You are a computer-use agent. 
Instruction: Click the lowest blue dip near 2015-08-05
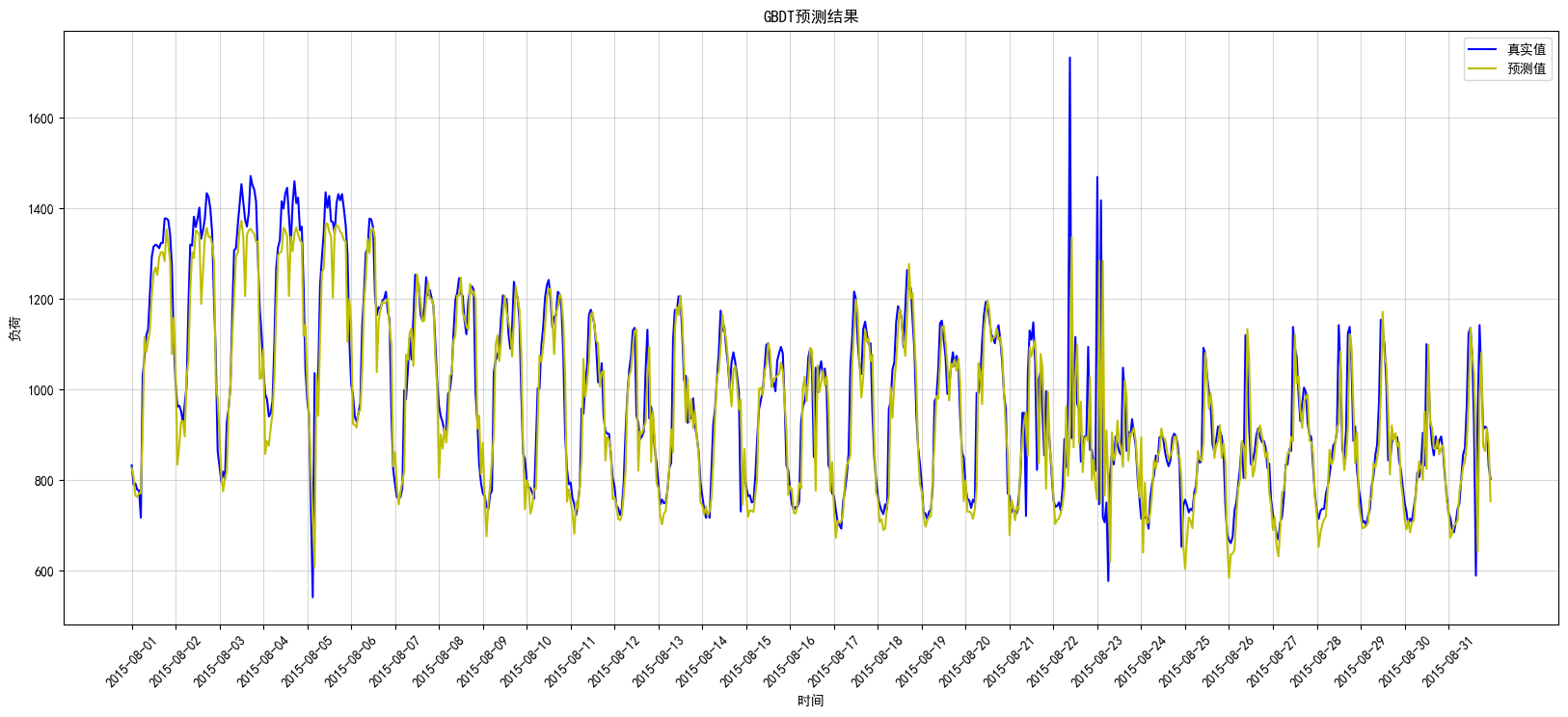(x=312, y=595)
